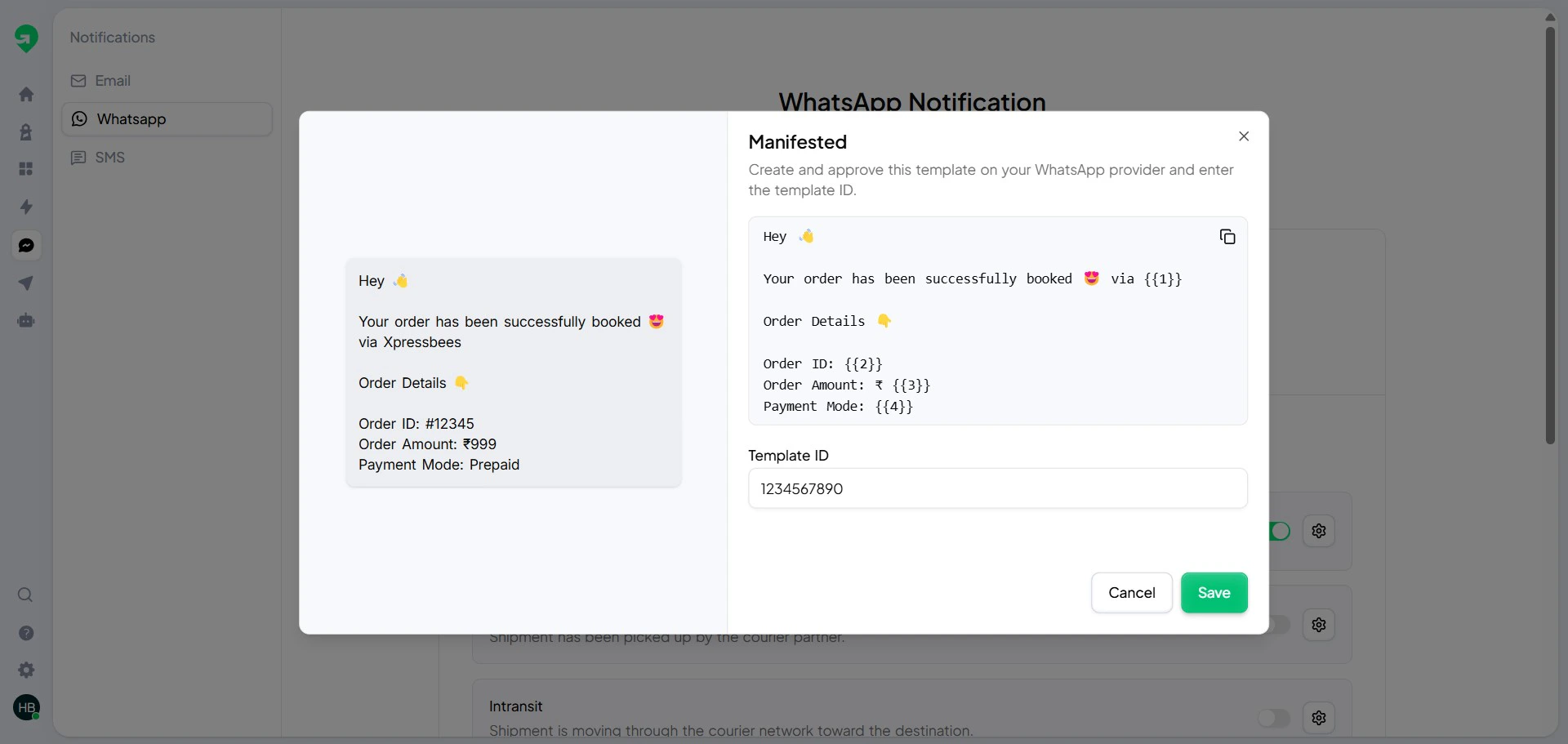This screenshot has width=1568, height=744.
Task: Open the Notifications messenger icon
Action: [x=26, y=245]
